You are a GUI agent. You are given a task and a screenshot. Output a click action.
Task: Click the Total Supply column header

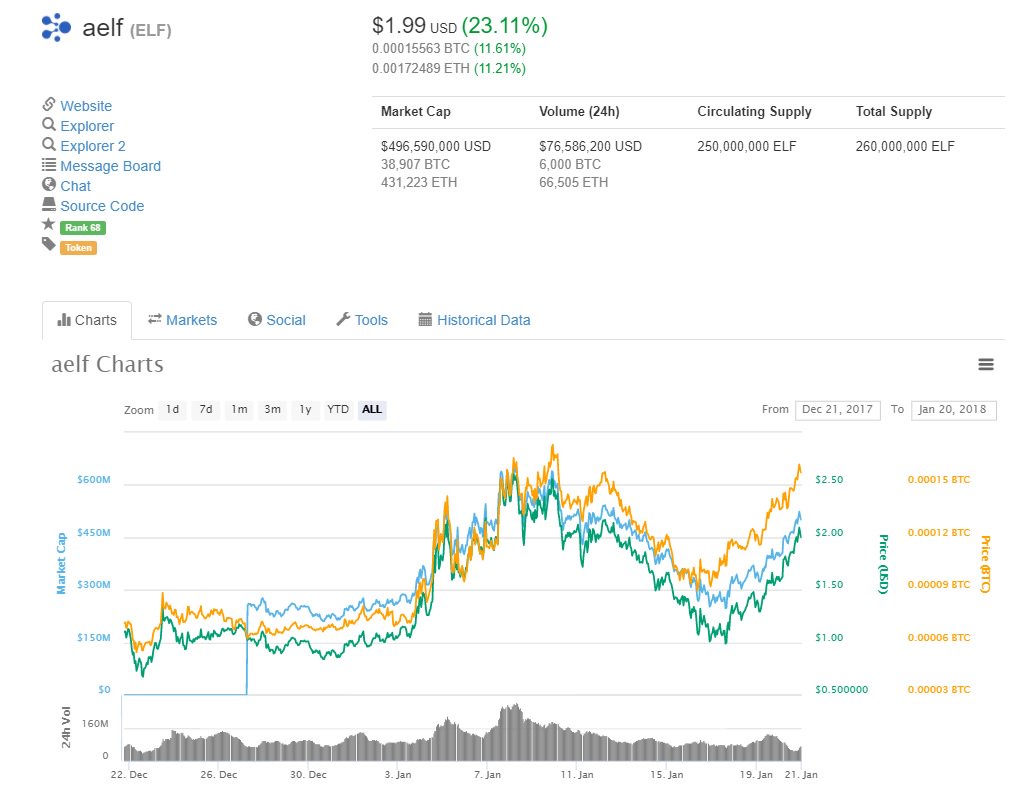[893, 112]
